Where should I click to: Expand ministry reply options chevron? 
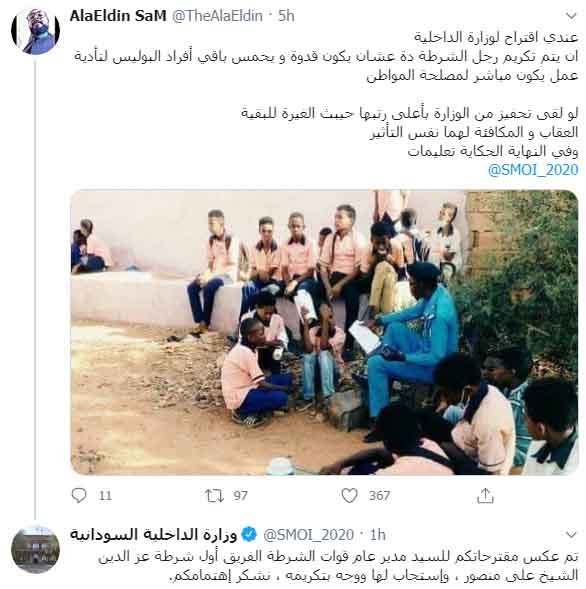click(571, 534)
